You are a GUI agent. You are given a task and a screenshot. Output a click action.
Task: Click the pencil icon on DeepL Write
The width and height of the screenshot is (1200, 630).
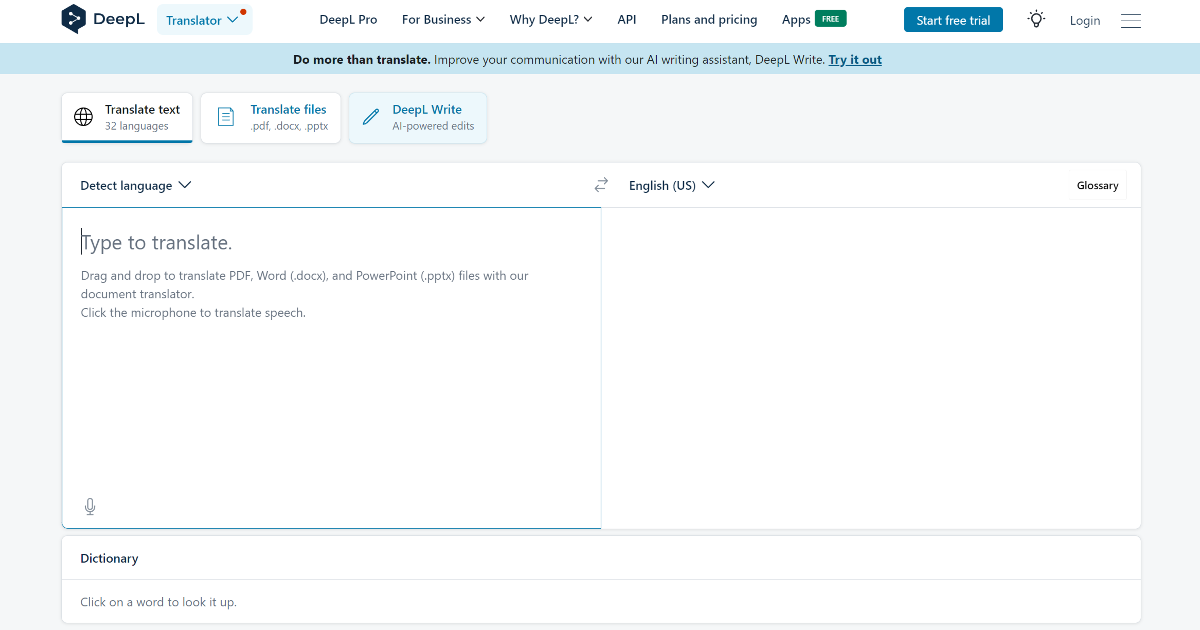click(370, 116)
